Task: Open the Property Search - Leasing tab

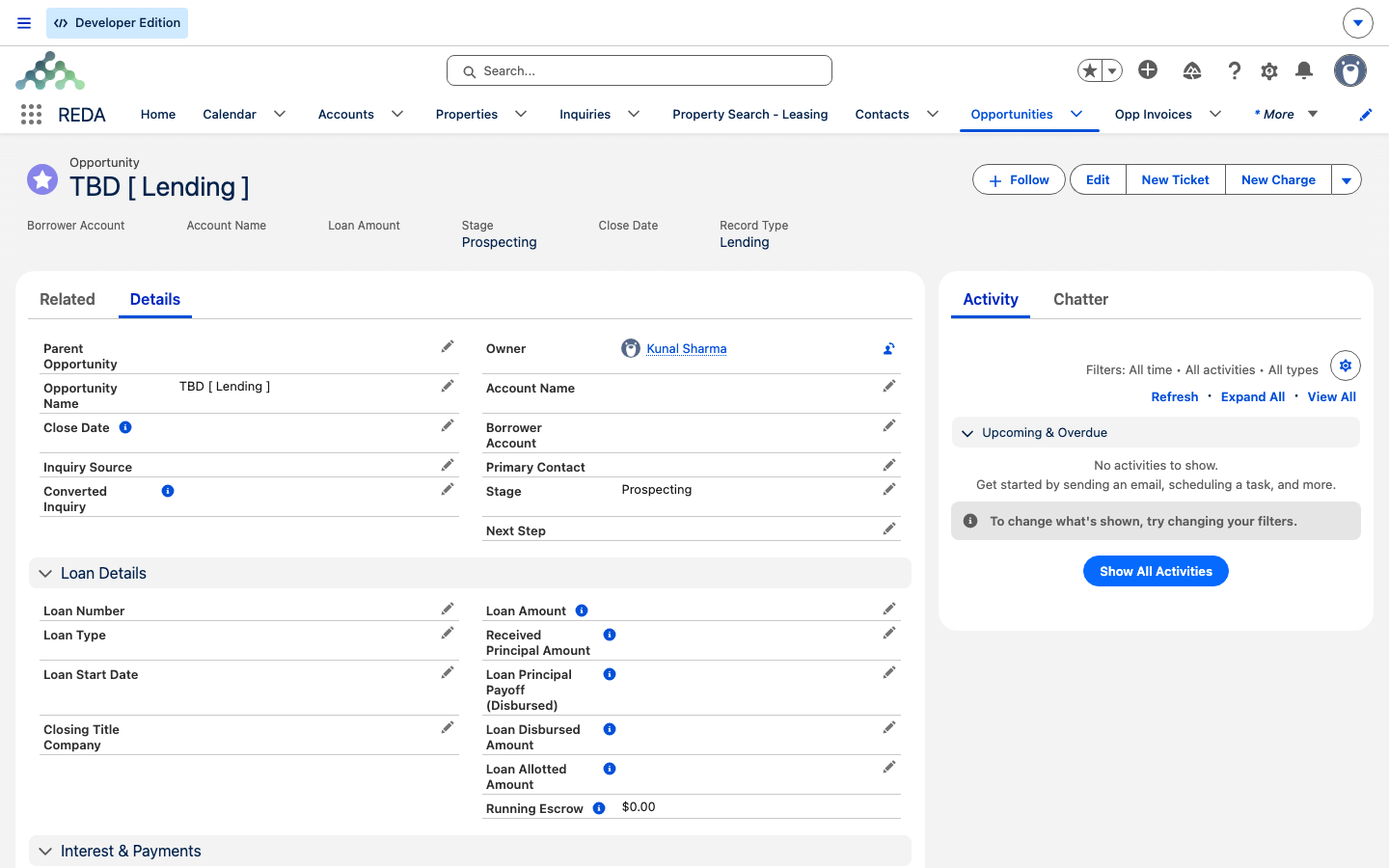Action: point(750,114)
